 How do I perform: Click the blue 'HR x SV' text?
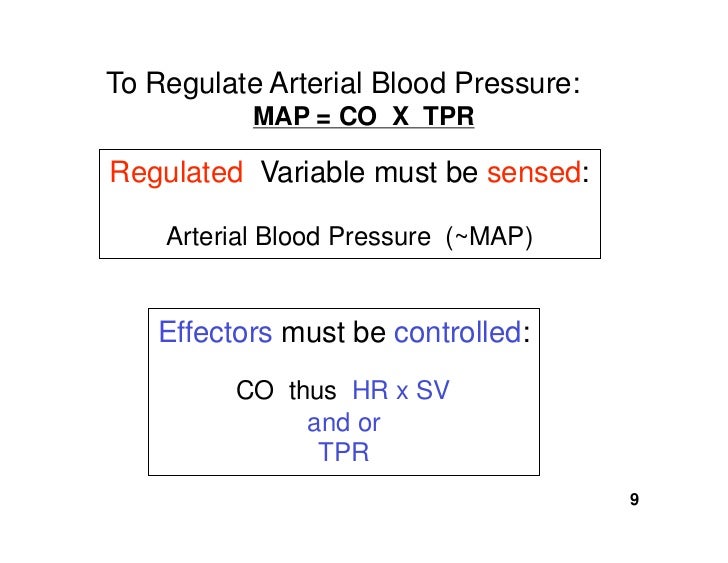click(401, 390)
